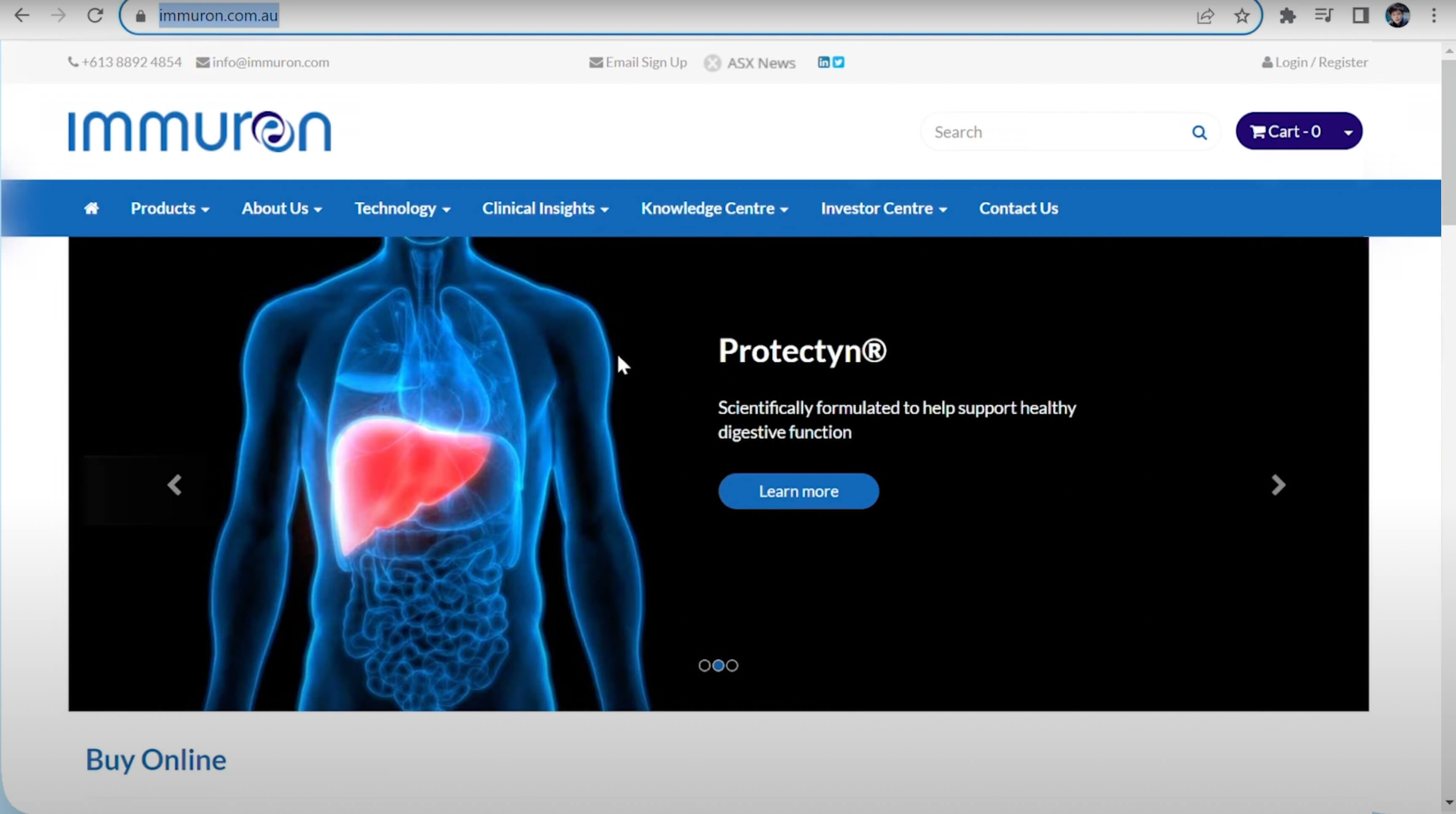Viewport: 1456px width, 814px height.
Task: Open browser extensions puzzle icon
Action: pos(1287,16)
